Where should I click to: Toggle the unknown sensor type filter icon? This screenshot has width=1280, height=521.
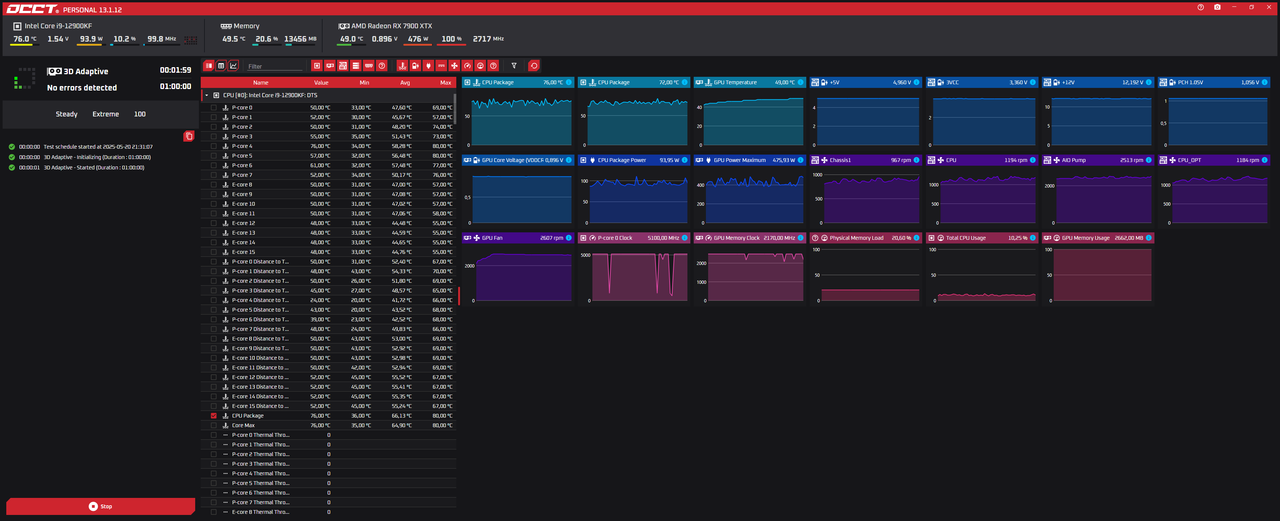point(493,66)
